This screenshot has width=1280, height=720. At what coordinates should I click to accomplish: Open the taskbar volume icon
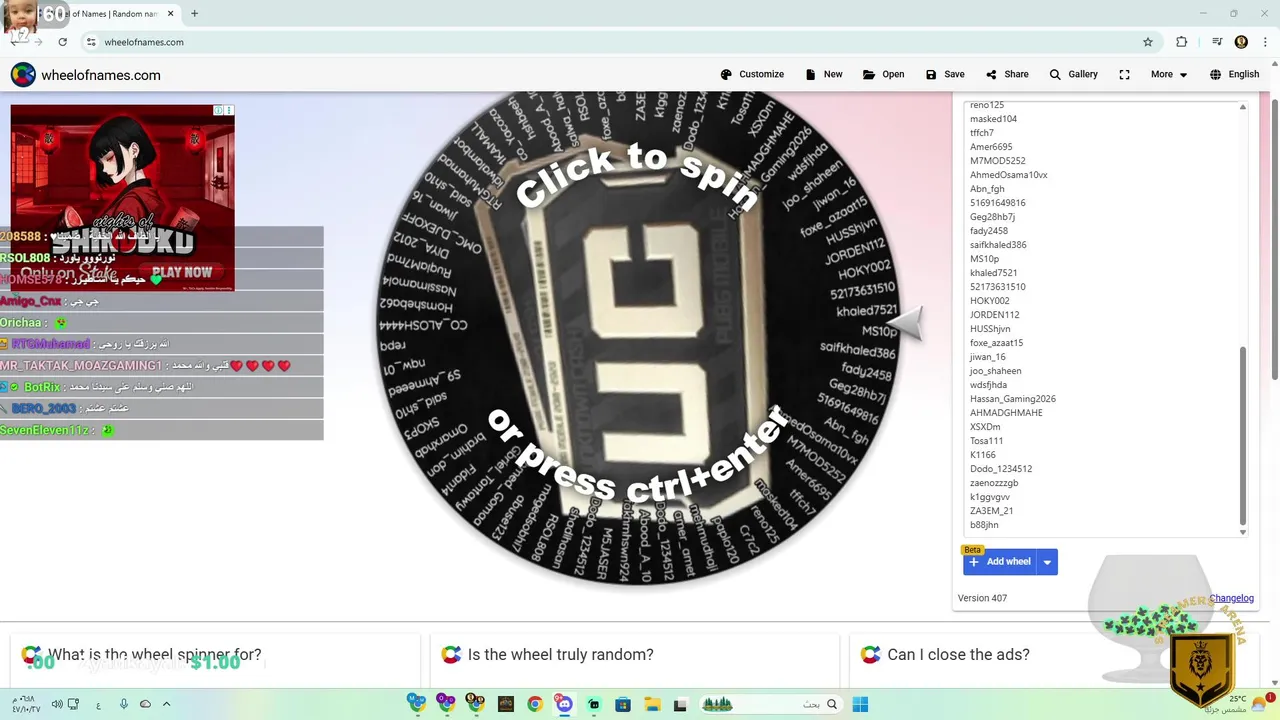(57, 704)
